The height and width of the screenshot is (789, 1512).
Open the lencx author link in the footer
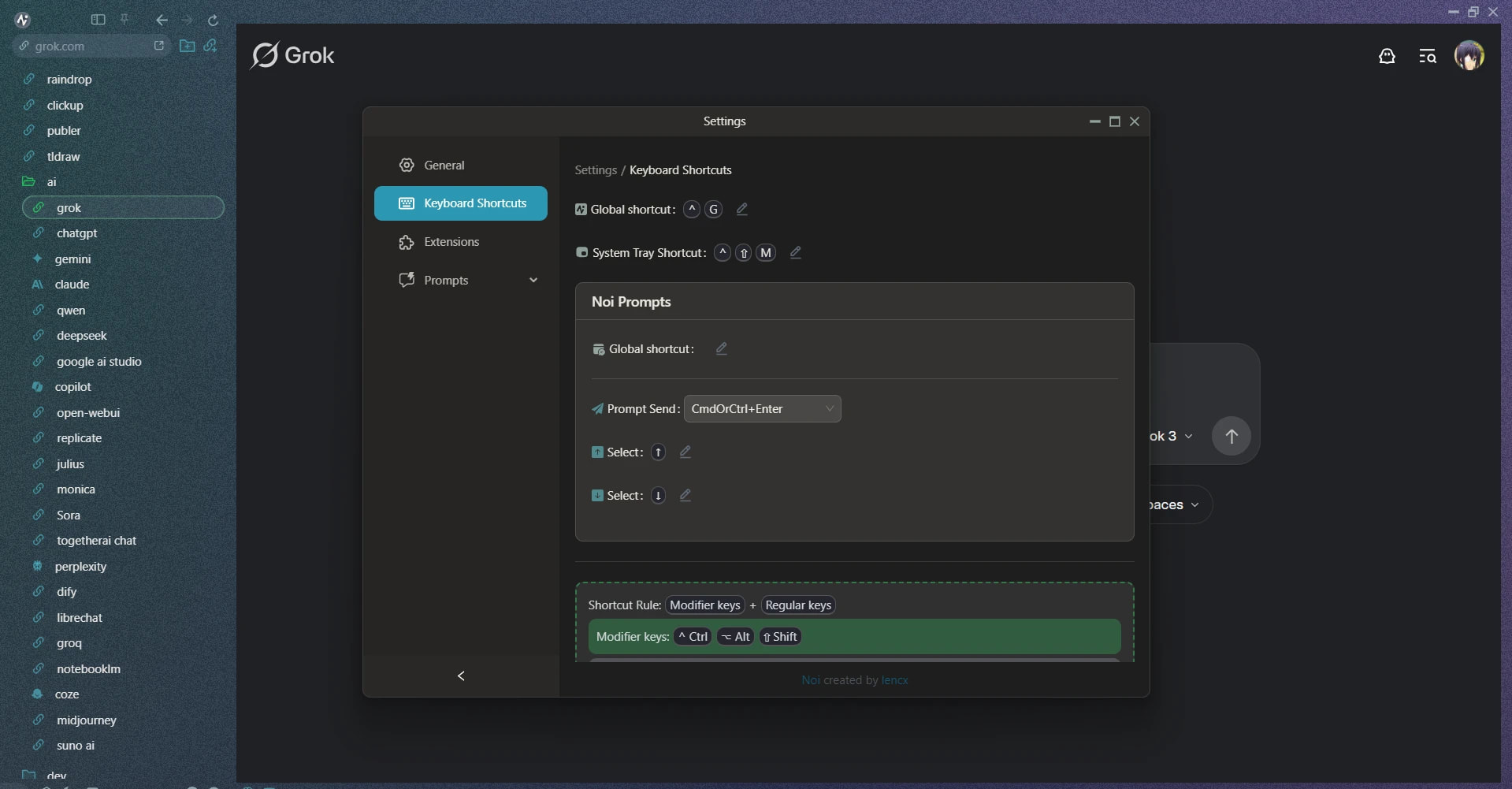(x=894, y=680)
